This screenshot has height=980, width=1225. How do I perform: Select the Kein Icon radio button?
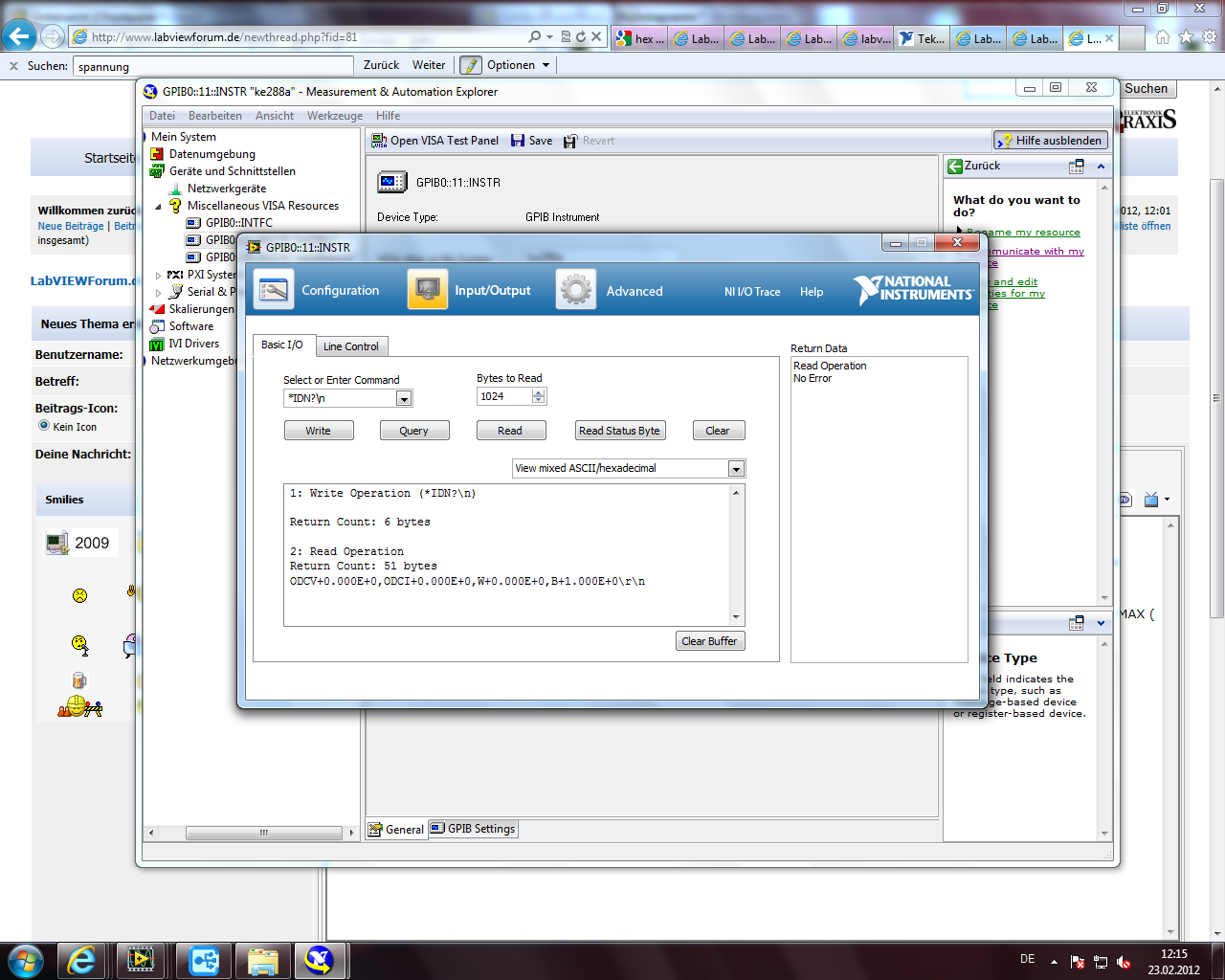[44, 426]
